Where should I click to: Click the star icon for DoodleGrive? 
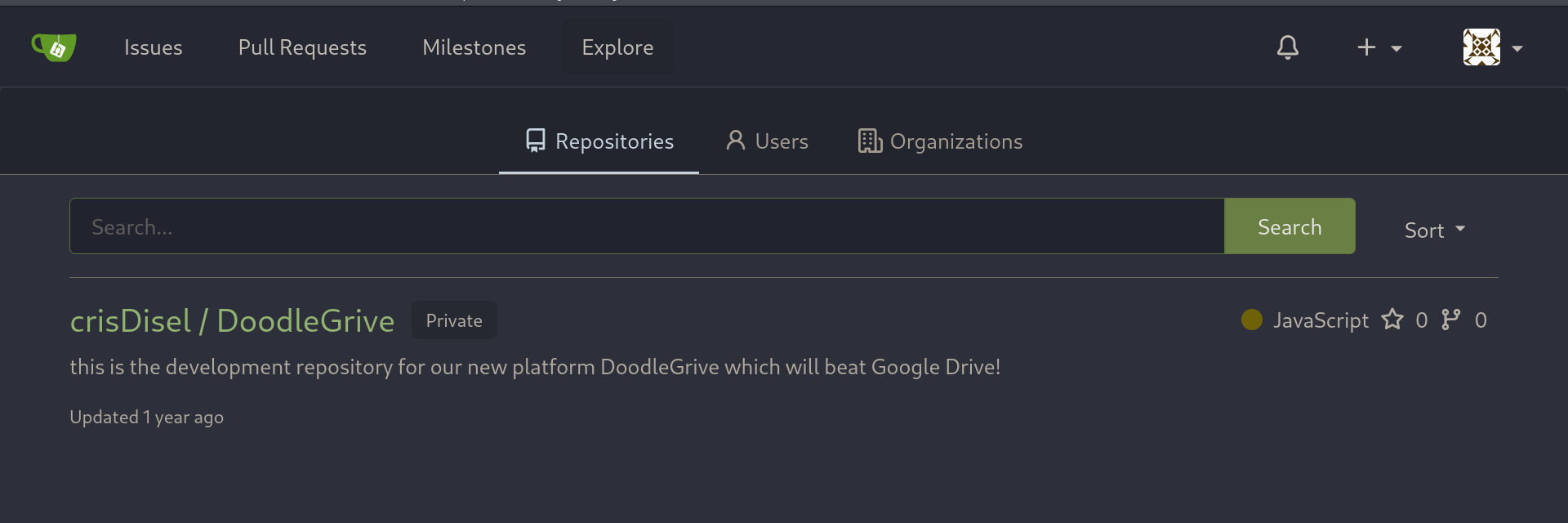1392,320
